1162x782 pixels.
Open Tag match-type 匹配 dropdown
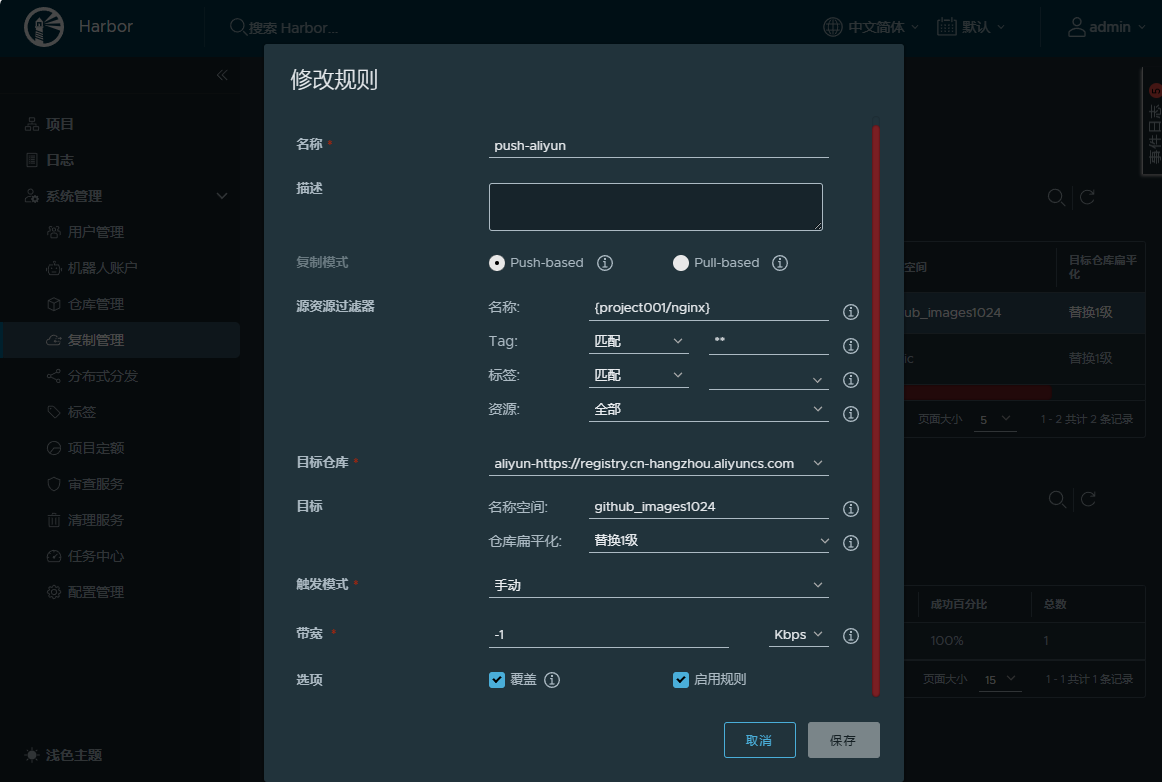tap(638, 342)
